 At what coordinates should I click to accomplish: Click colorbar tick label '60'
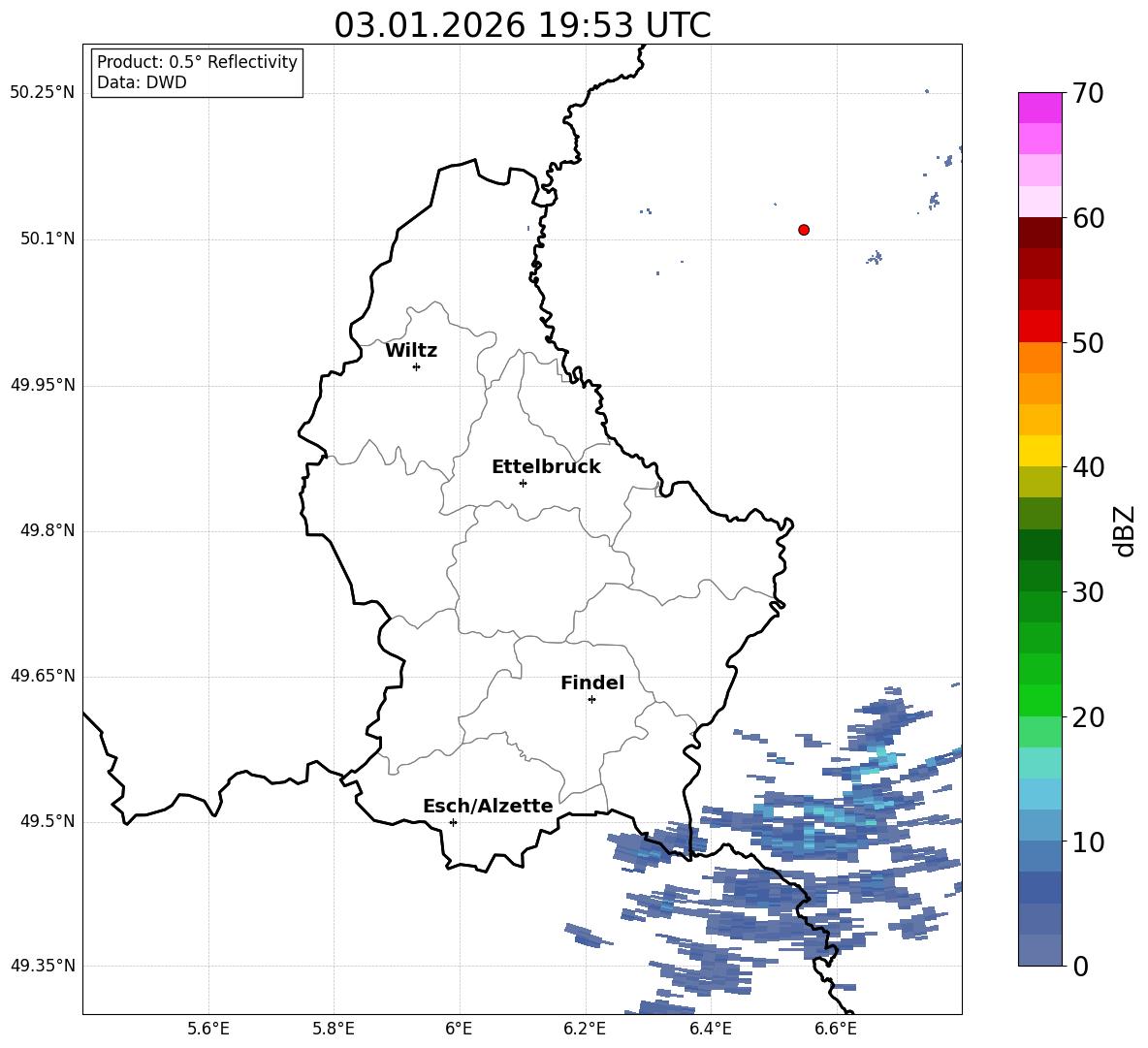point(1088,218)
